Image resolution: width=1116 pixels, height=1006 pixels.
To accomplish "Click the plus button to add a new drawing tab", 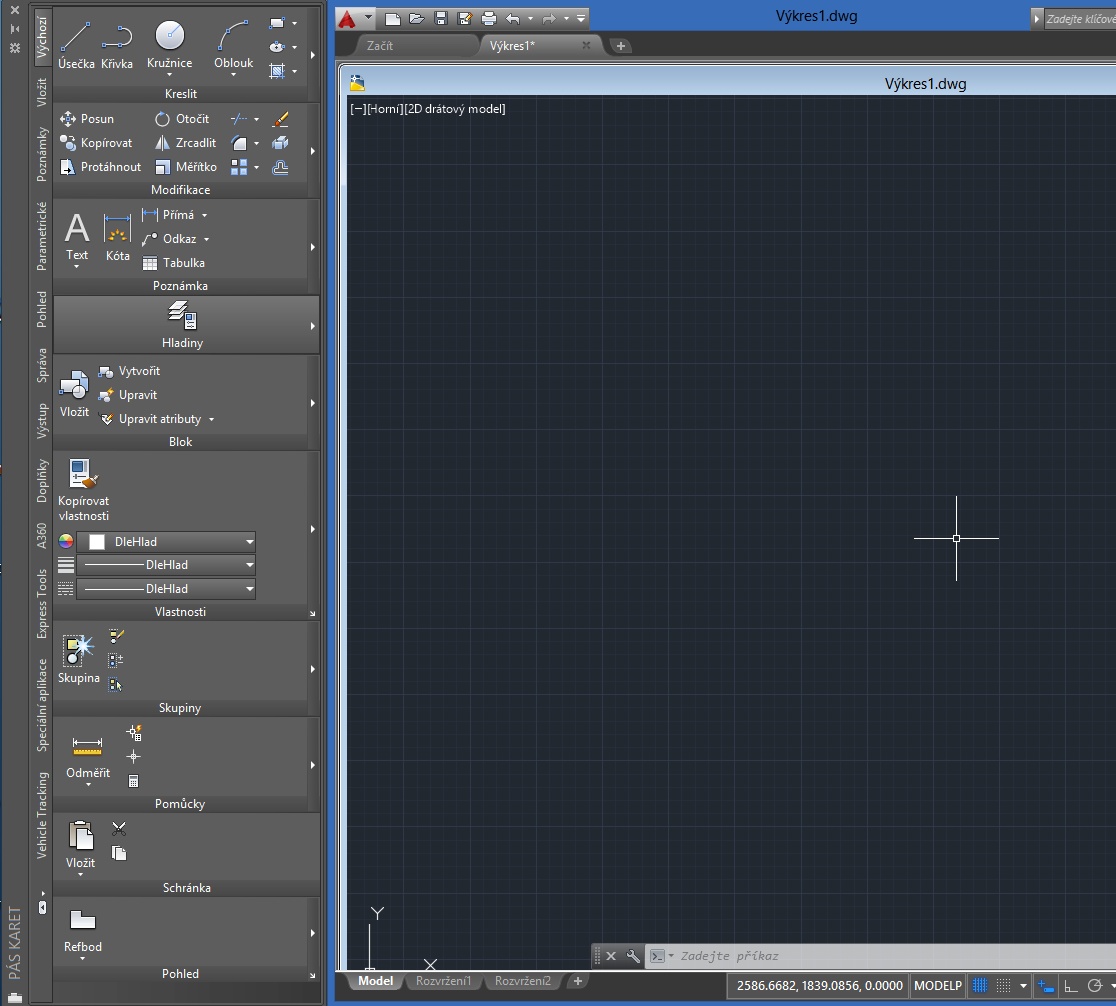I will tap(621, 46).
